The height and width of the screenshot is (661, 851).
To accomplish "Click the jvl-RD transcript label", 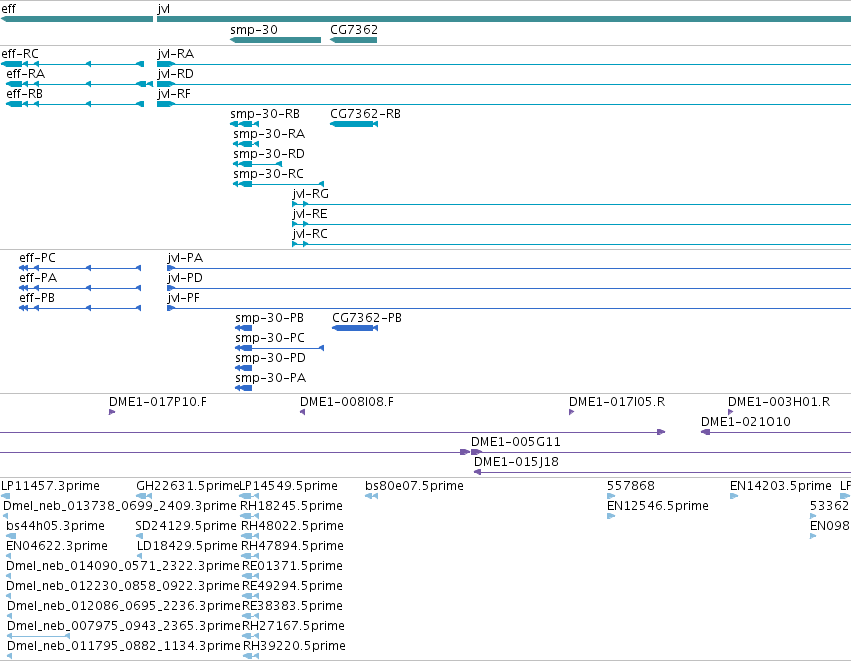I will 175,74.
